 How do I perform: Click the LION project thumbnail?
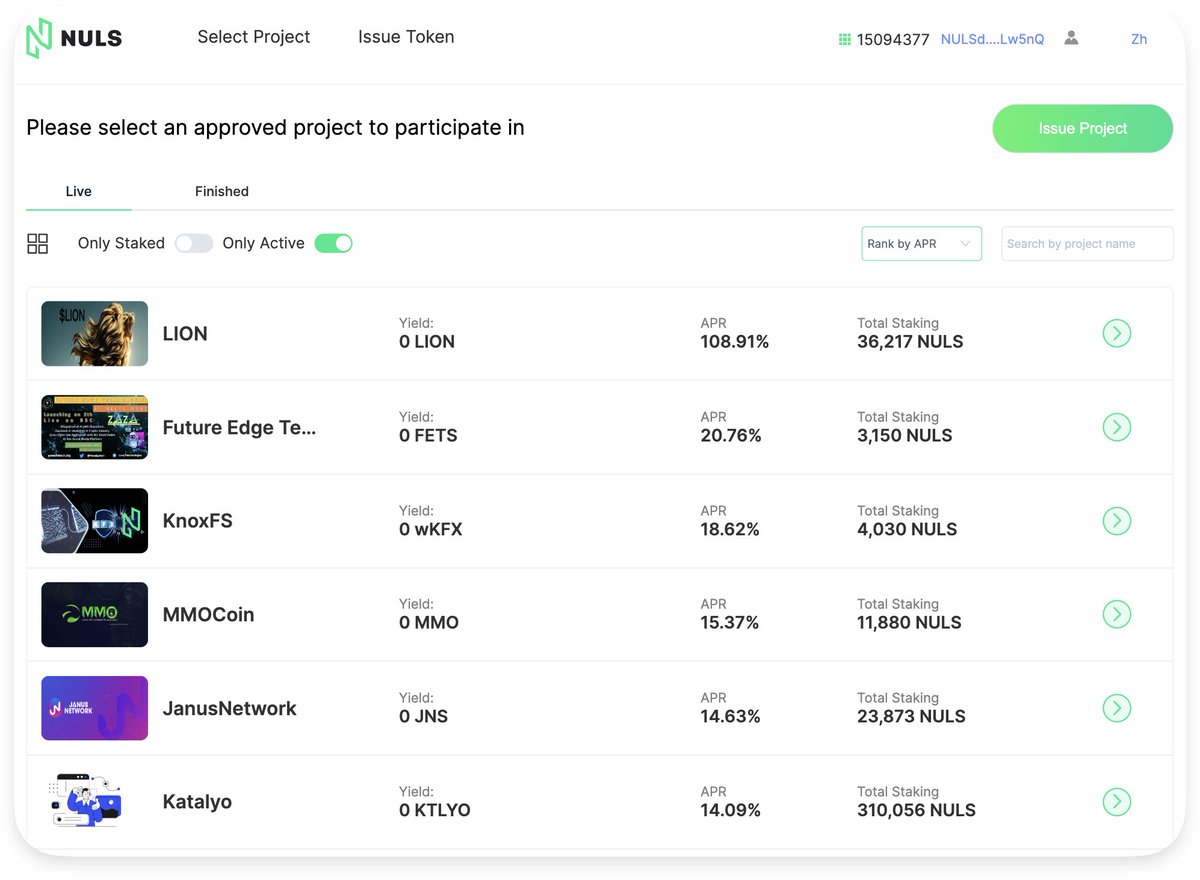click(94, 333)
